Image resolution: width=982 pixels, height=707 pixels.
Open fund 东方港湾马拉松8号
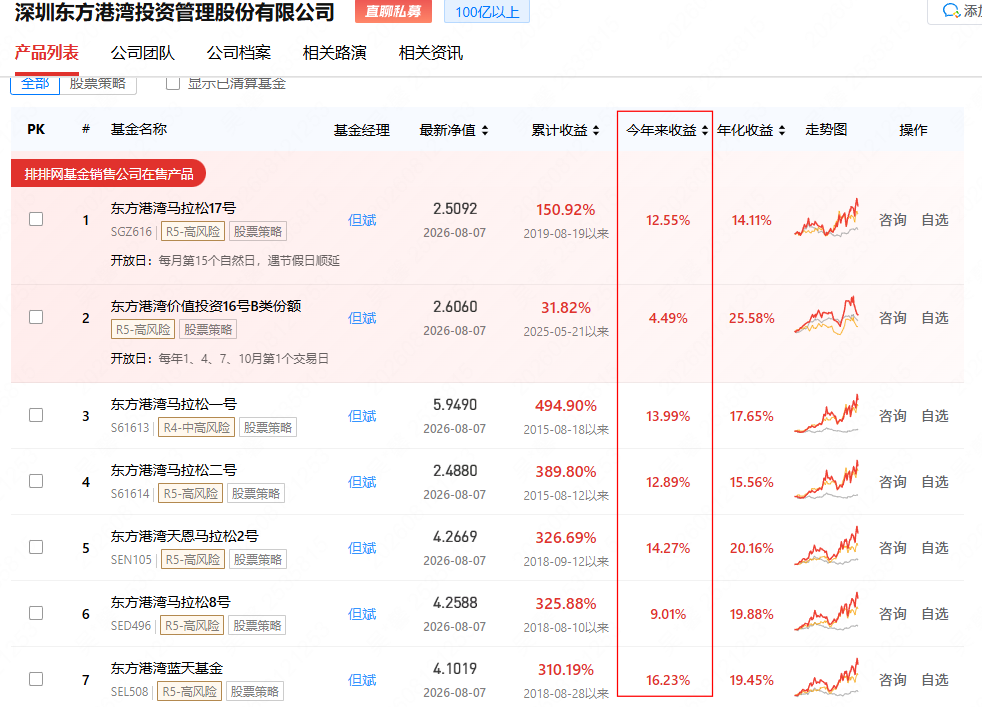click(x=170, y=602)
